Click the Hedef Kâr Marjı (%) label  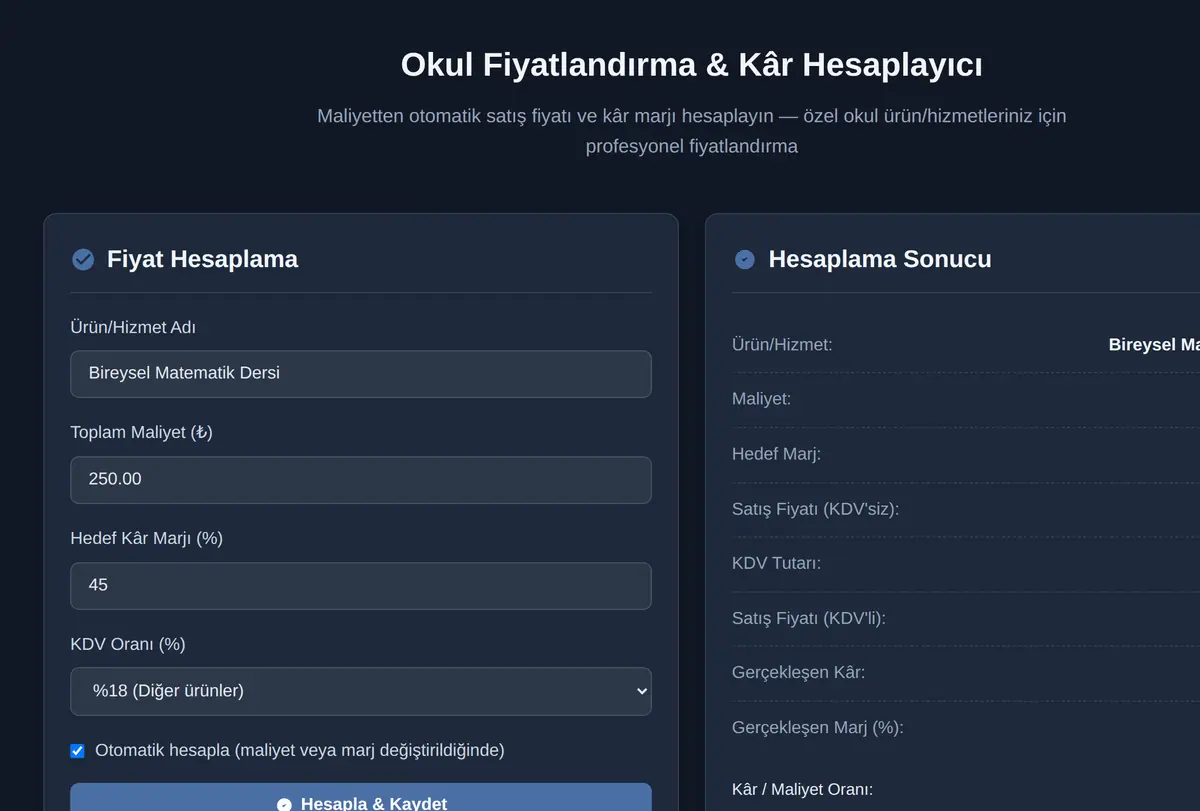(146, 538)
